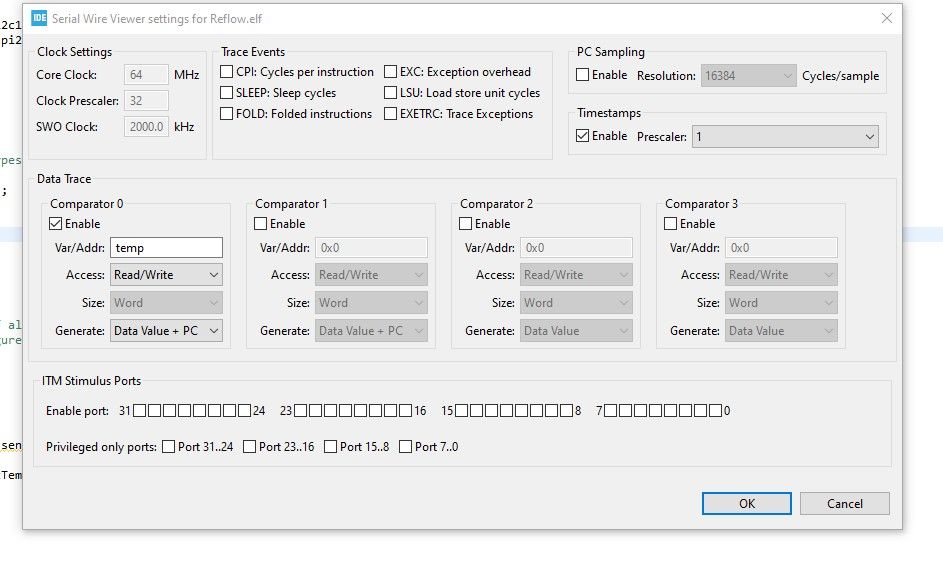The height and width of the screenshot is (564, 943).
Task: Enable ITM stimulus port 24
Action: click(x=244, y=411)
